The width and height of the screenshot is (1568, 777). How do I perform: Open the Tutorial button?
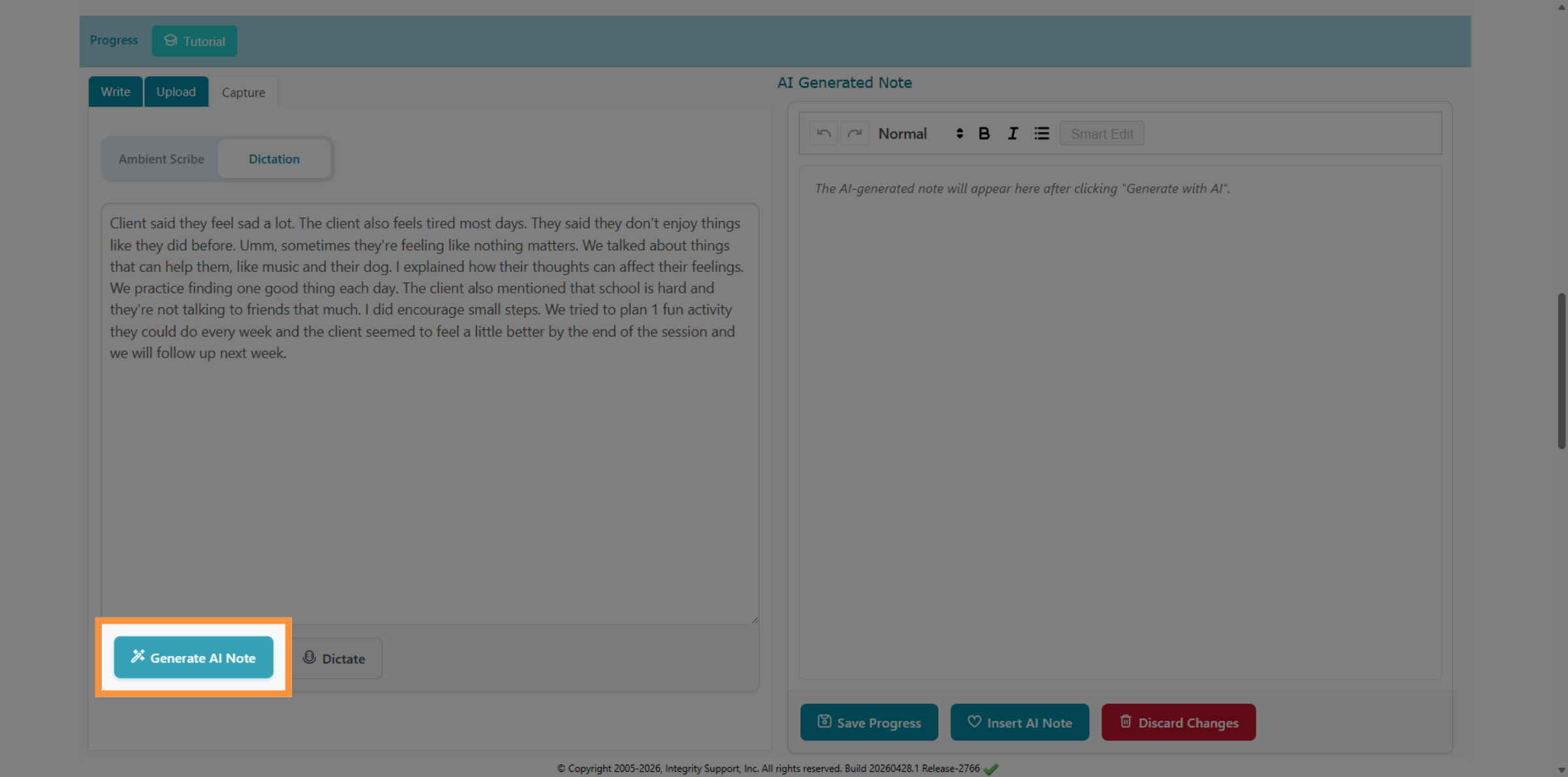point(195,41)
